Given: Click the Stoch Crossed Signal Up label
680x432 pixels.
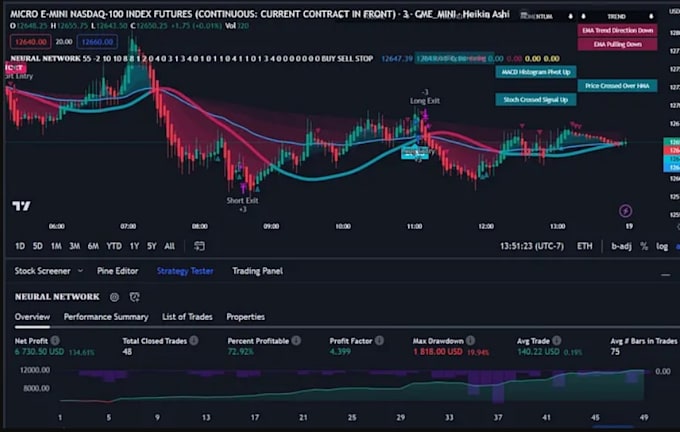Looking at the screenshot, I should click(x=536, y=100).
